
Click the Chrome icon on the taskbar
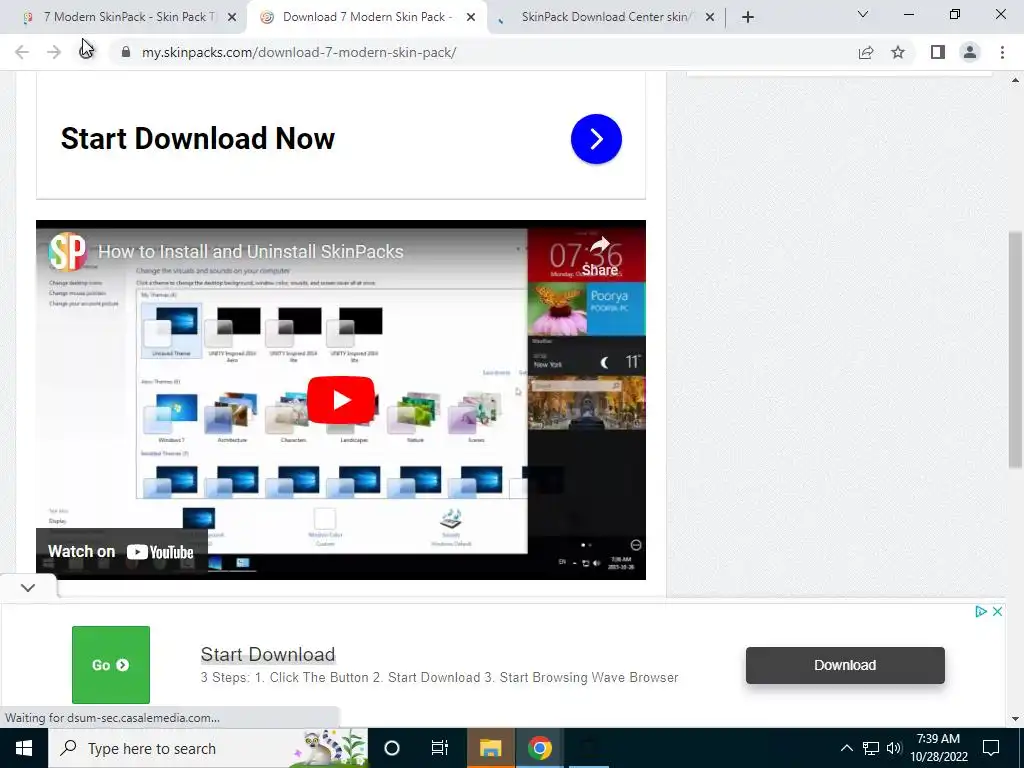(540, 748)
